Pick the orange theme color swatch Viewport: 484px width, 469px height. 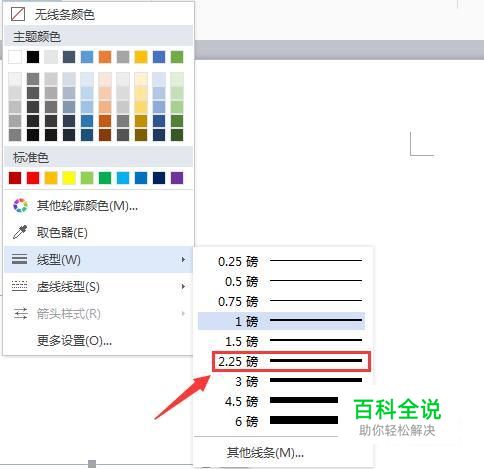[x=105, y=57]
